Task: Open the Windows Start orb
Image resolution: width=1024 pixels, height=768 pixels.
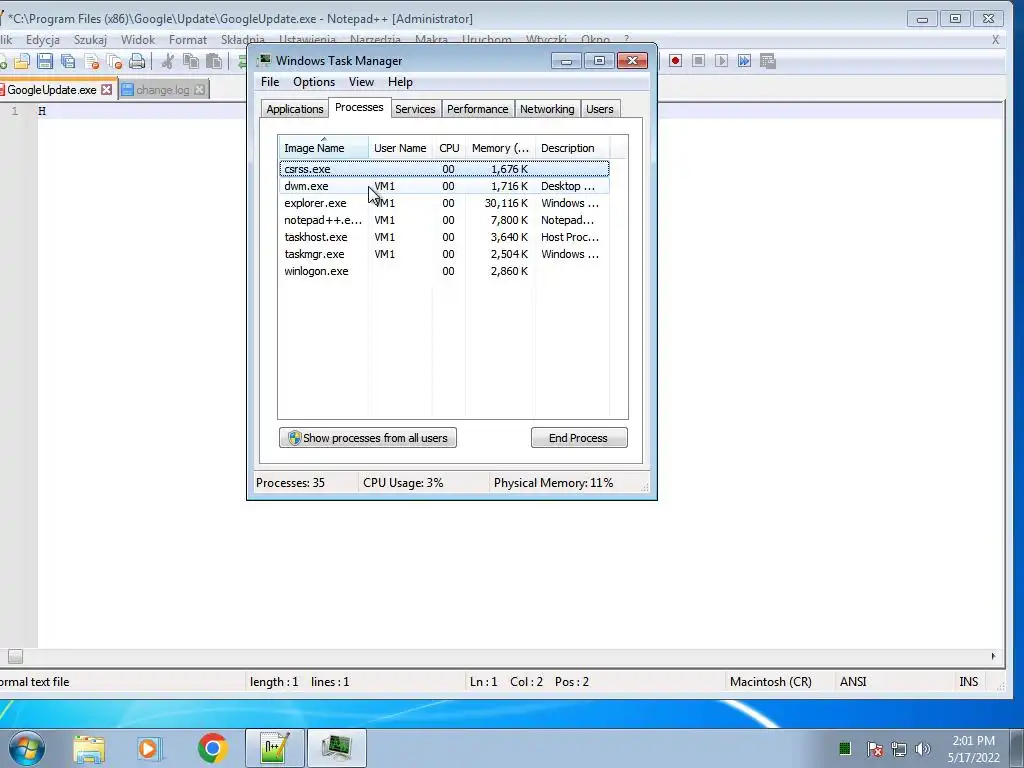Action: tap(26, 748)
